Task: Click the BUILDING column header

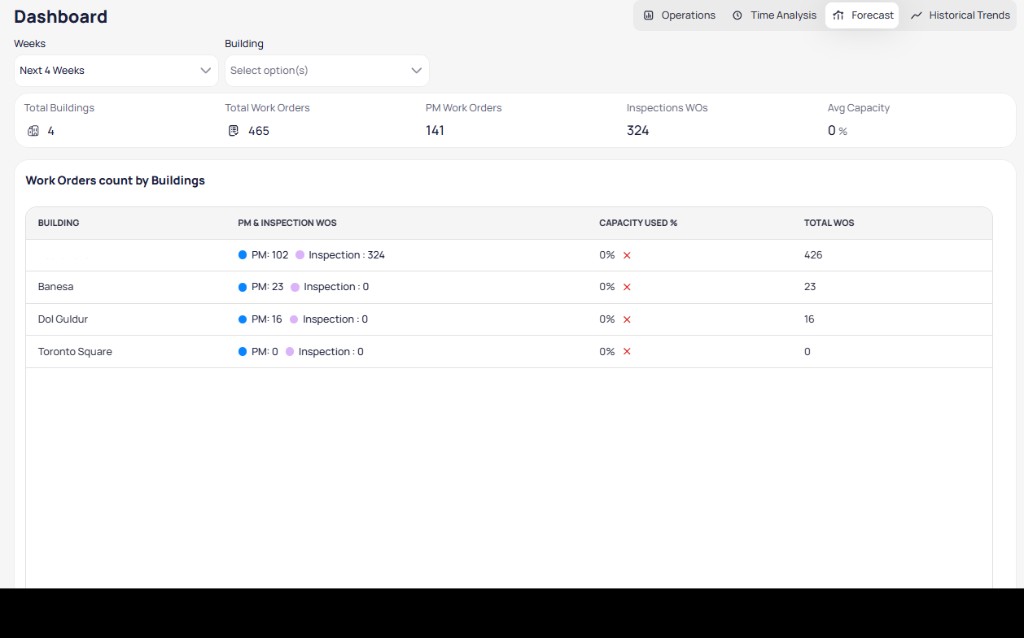Action: pos(58,223)
